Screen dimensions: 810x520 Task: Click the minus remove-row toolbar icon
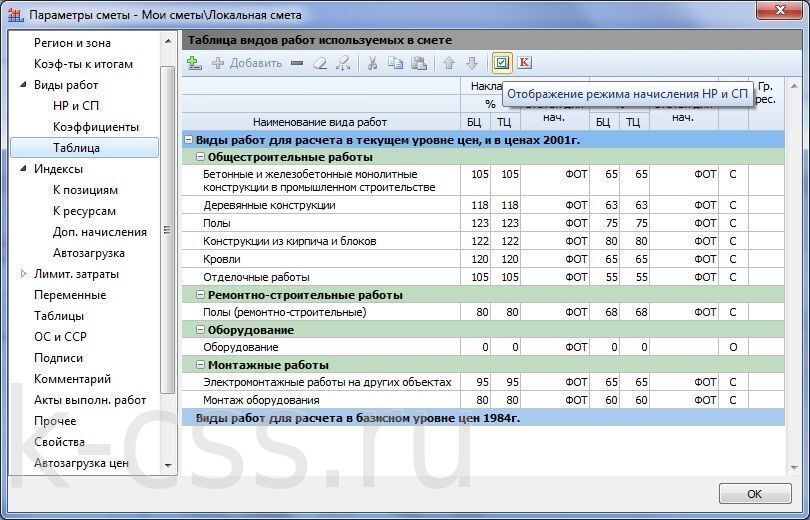click(297, 63)
